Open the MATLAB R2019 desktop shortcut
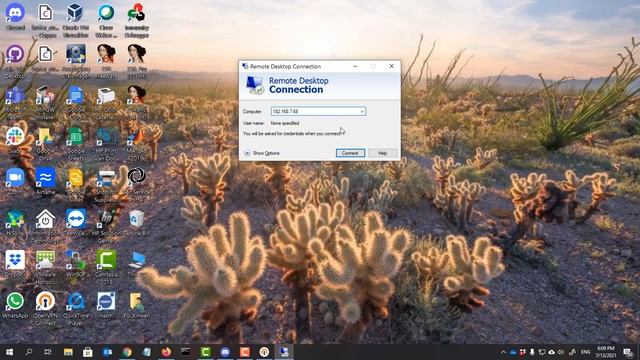 (136, 144)
